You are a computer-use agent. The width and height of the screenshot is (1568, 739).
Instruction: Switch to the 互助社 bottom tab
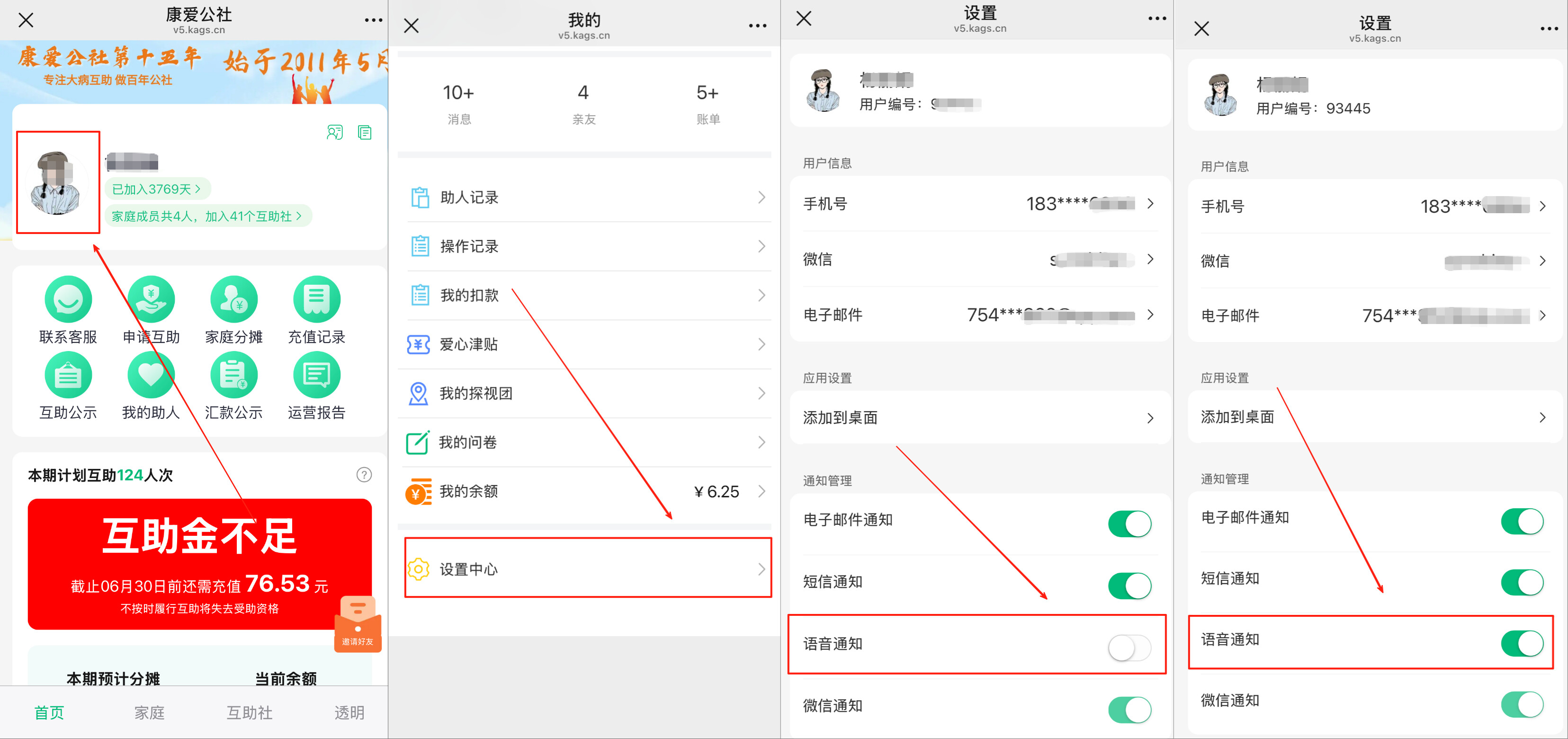[x=249, y=713]
